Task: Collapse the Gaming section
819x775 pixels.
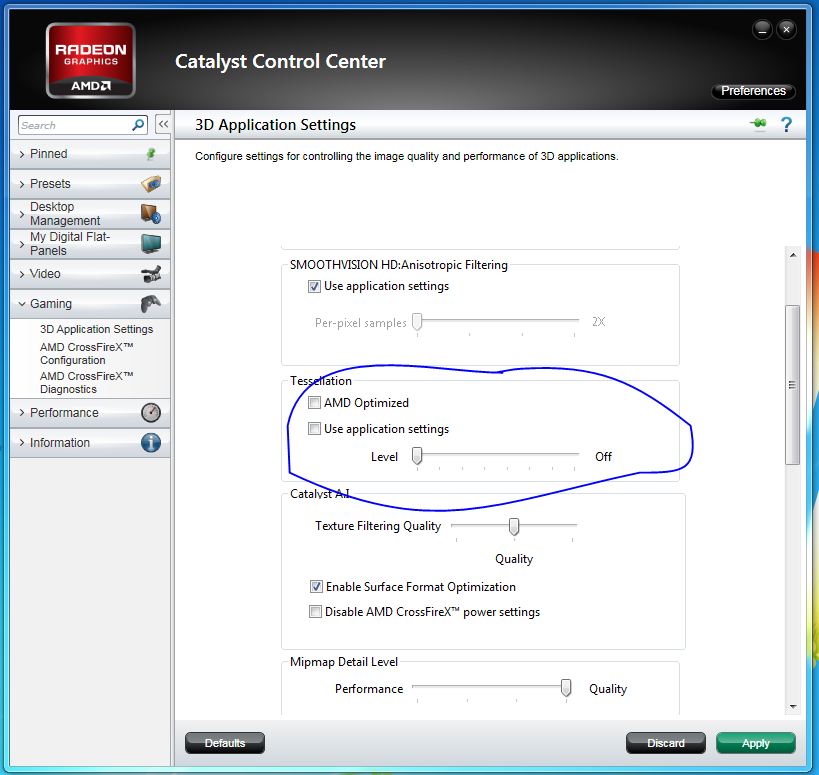Action: [x=22, y=303]
